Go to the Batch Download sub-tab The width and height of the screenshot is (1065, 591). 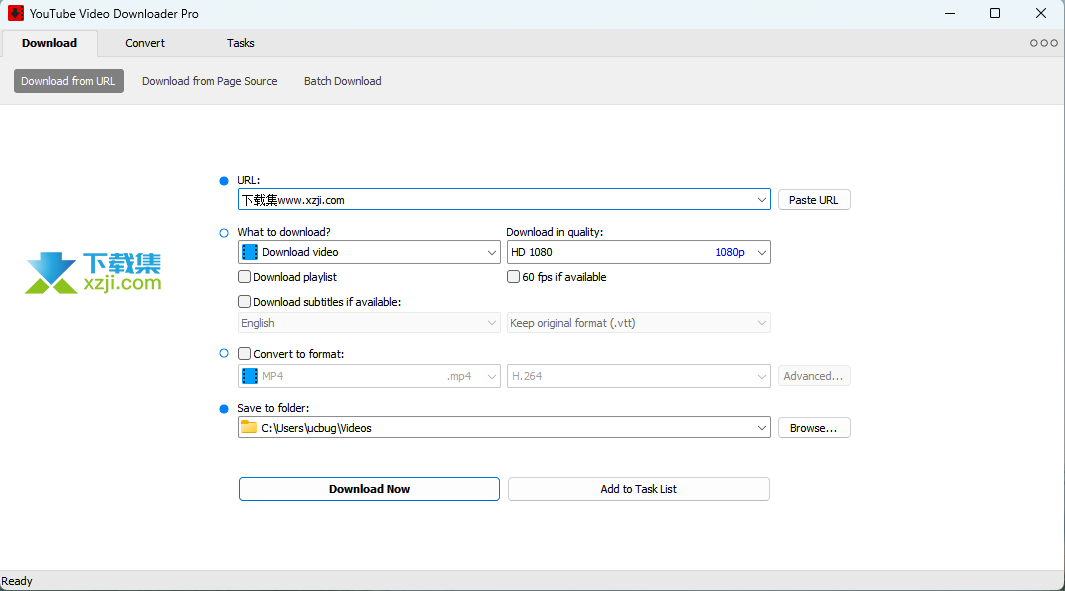(x=342, y=81)
